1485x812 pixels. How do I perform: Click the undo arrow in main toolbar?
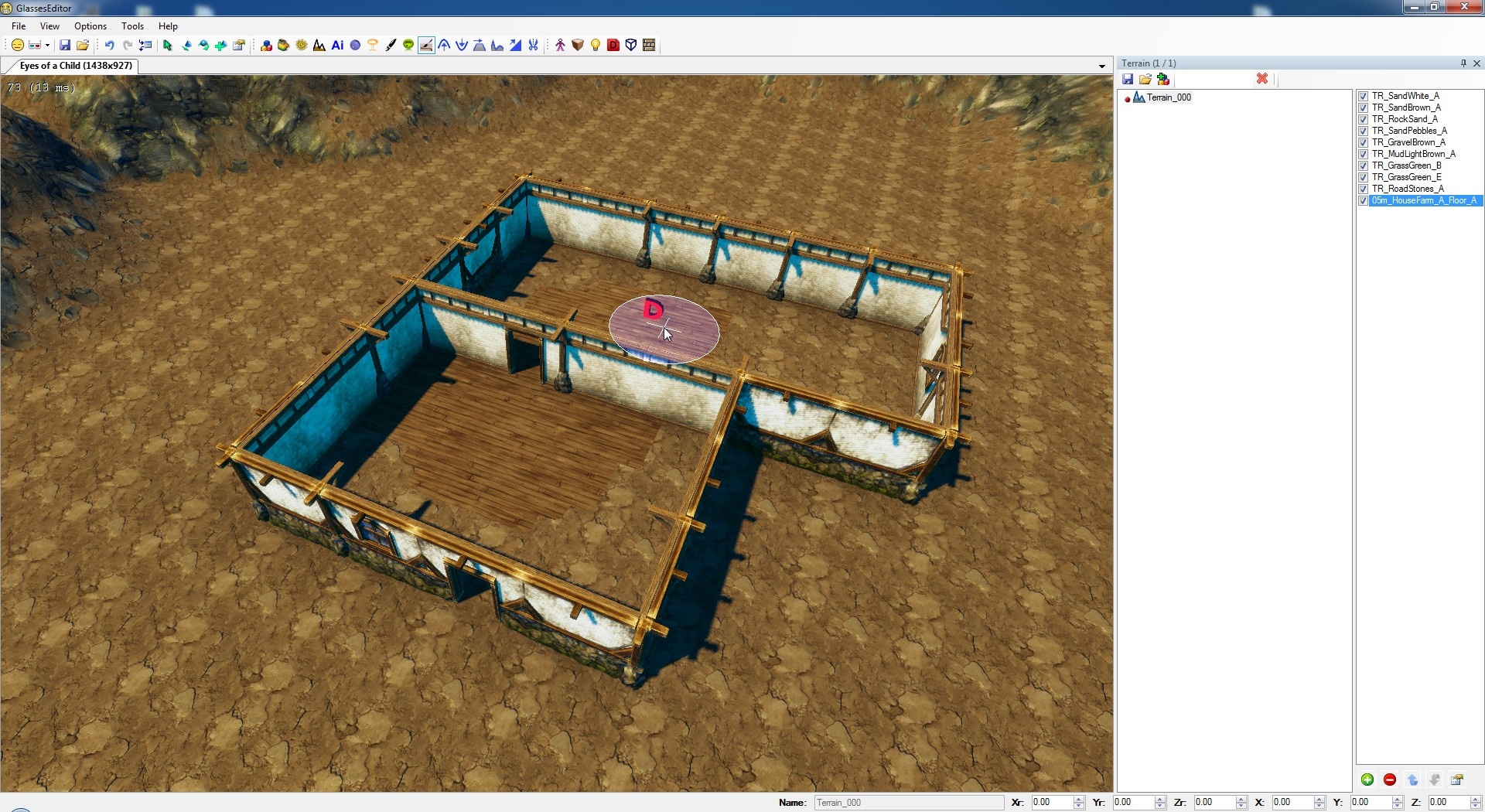point(109,46)
